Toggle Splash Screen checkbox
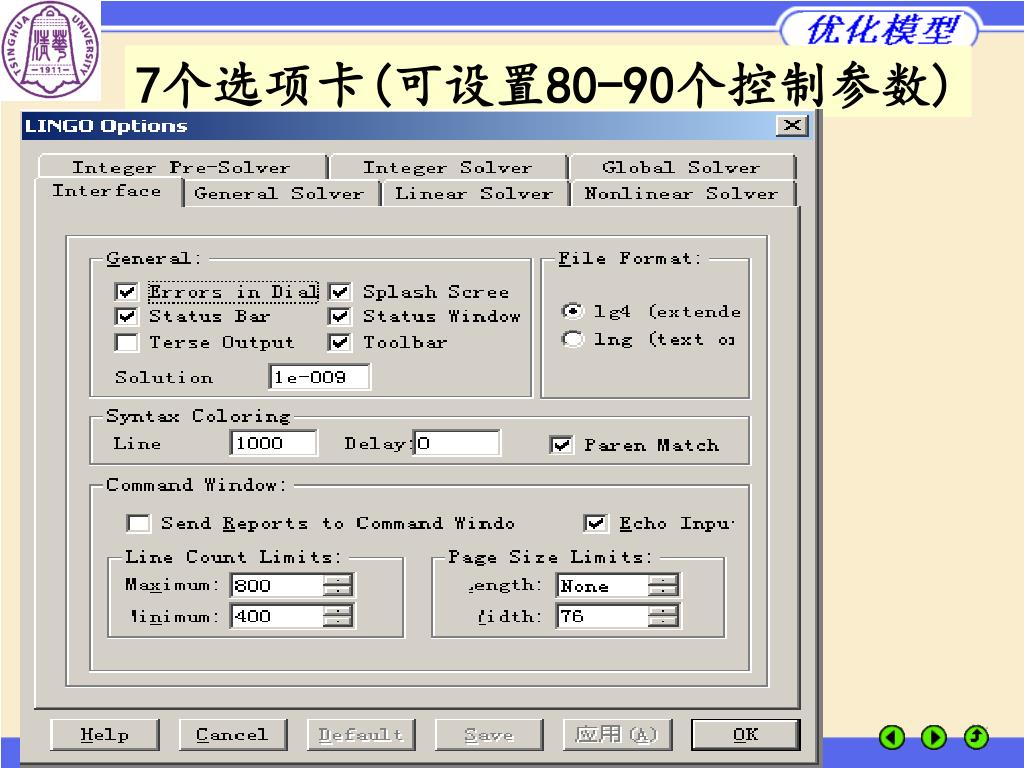 (340, 292)
